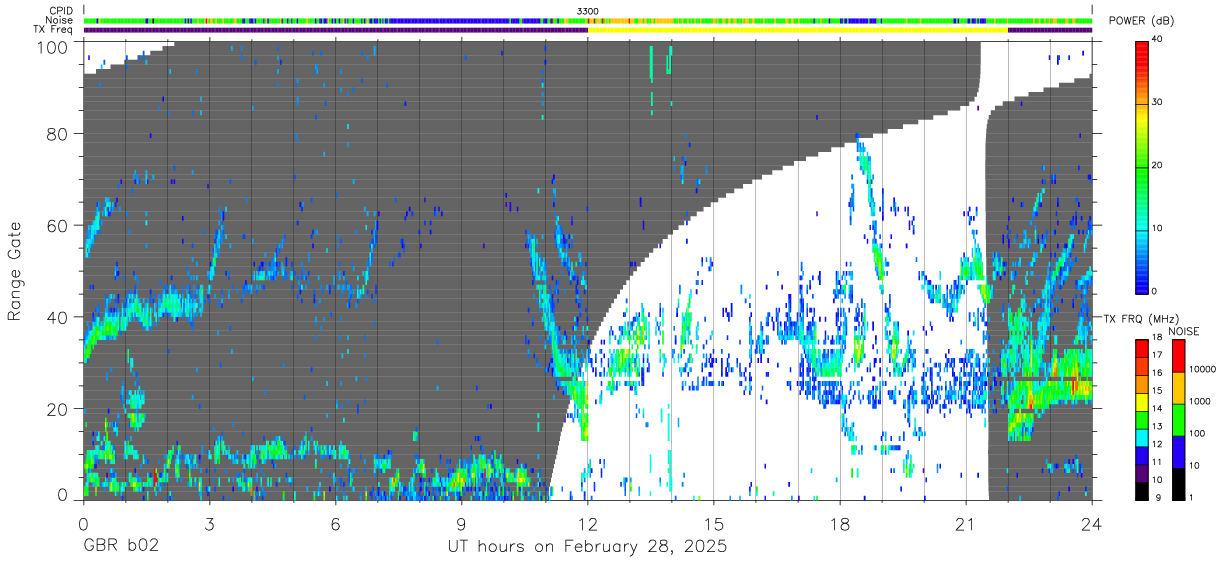
Task: Click the NOISE legend title
Action: click(x=1185, y=331)
